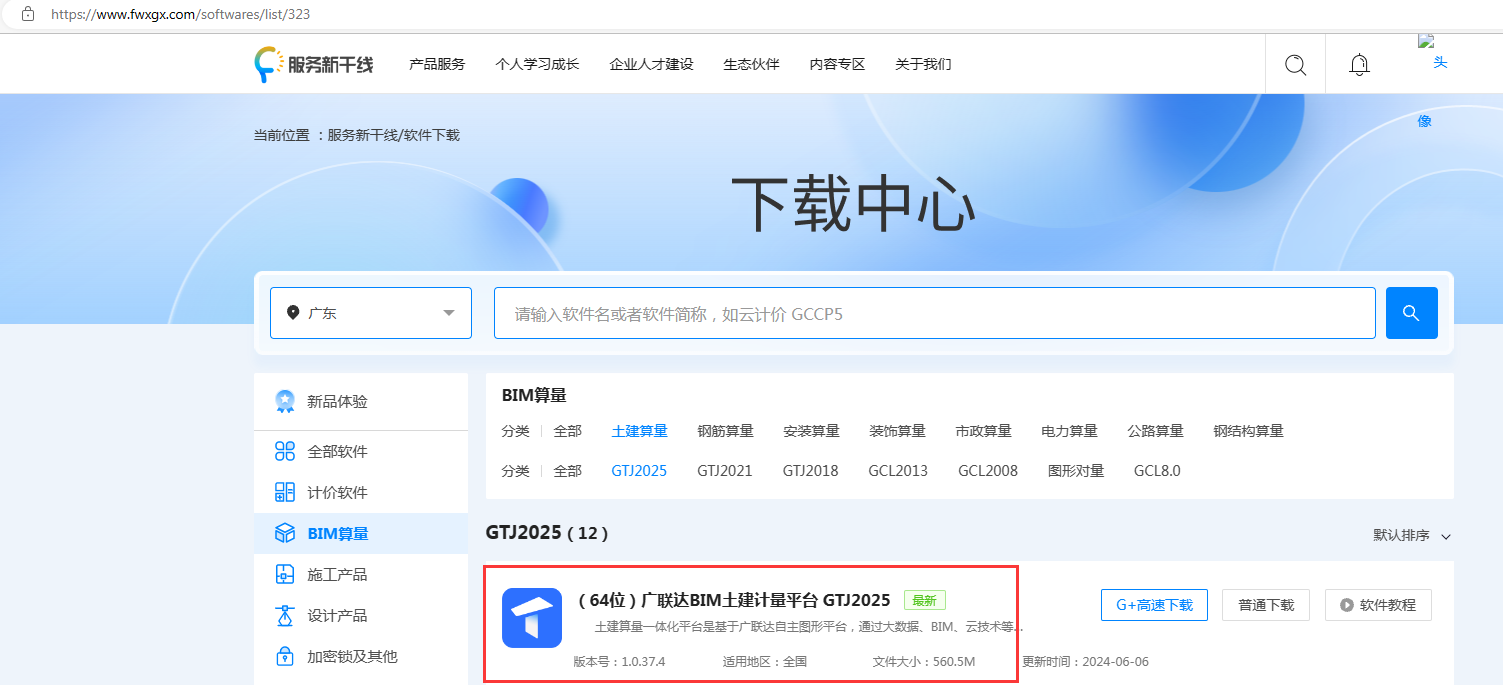The image size is (1503, 685).
Task: Open 设计产品 in sidebar
Action: [361, 616]
